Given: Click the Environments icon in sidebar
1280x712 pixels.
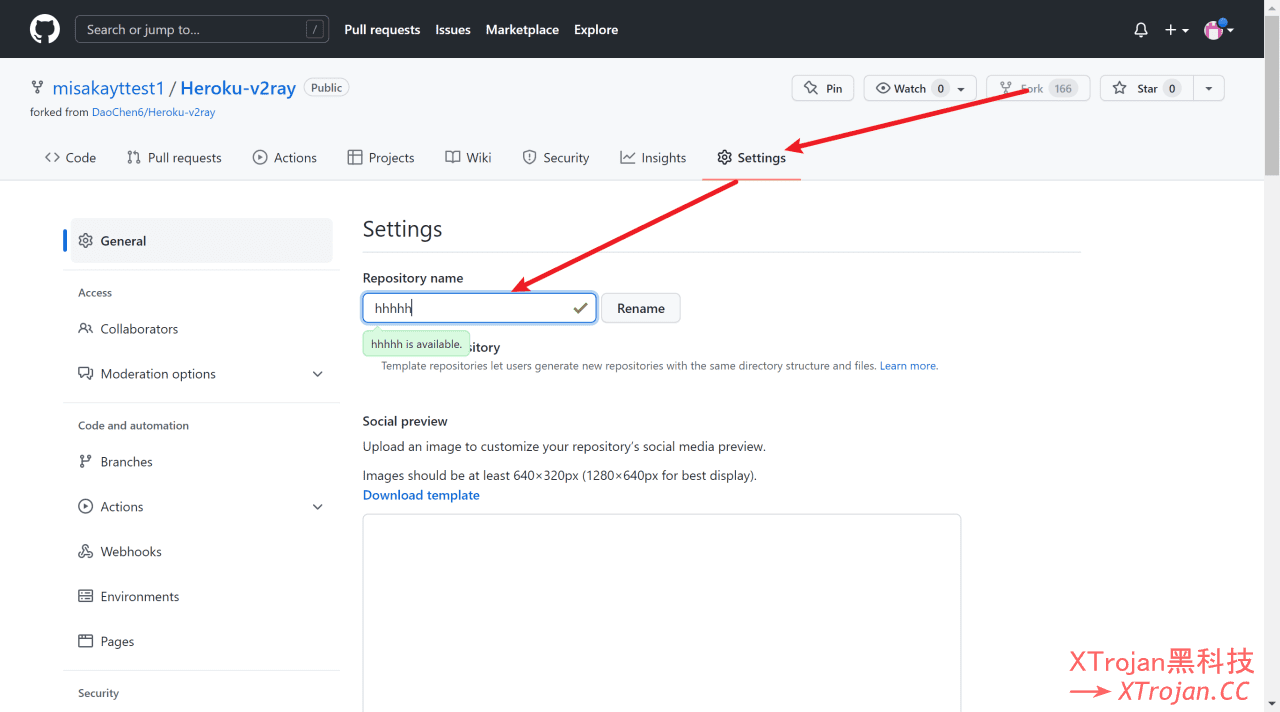Looking at the screenshot, I should (x=86, y=597).
